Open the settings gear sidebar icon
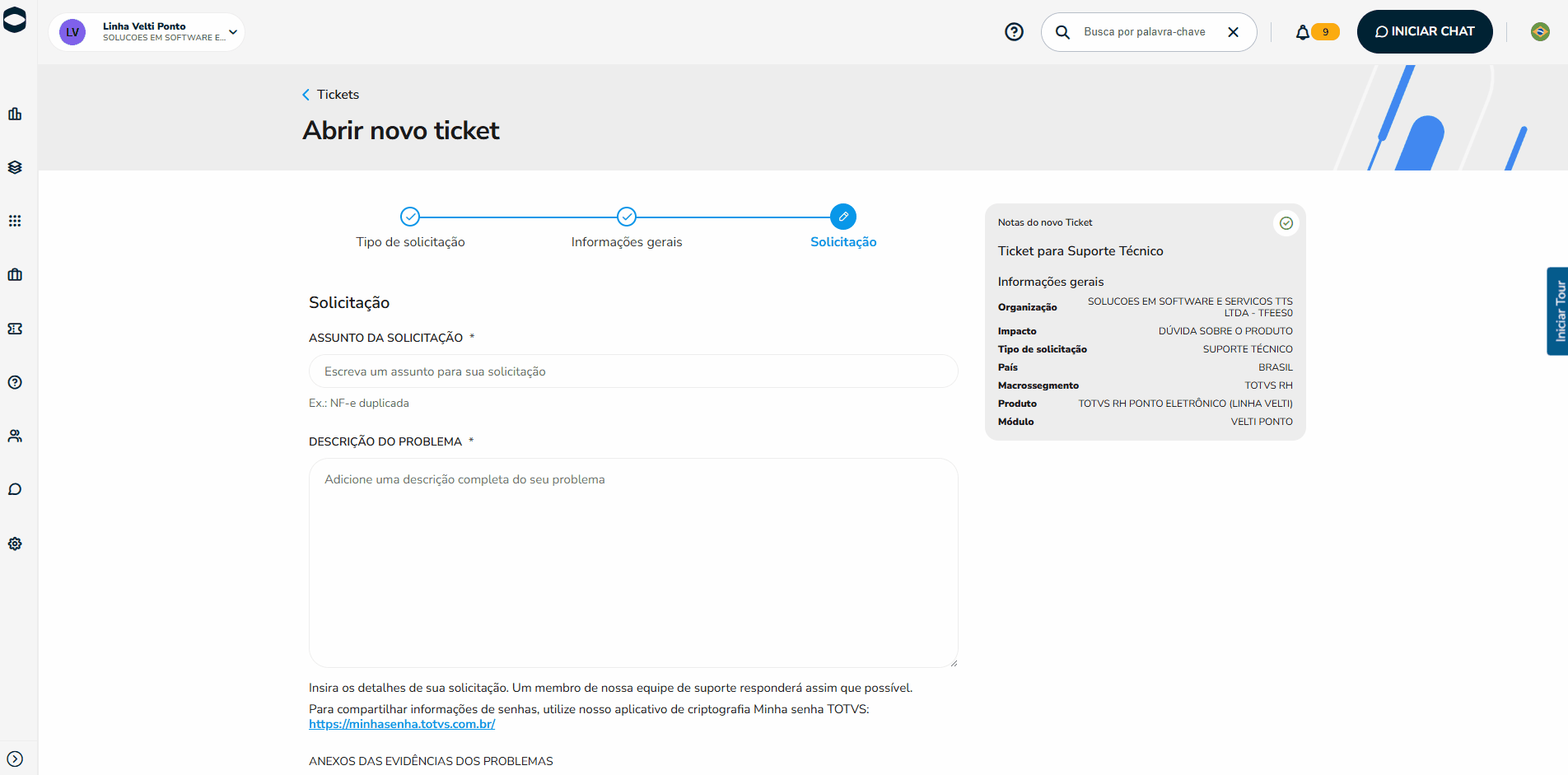 click(x=15, y=544)
